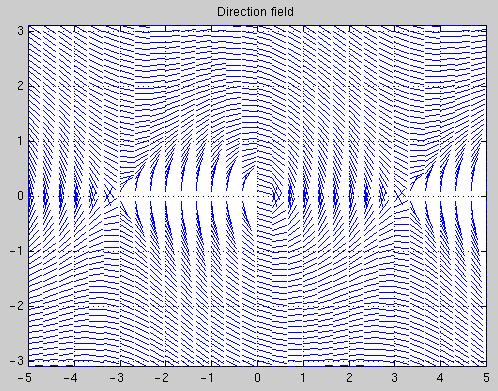Image resolution: width=498 pixels, height=391 pixels.
Task: Click the y-axis tick label -2
Action: tap(17, 306)
